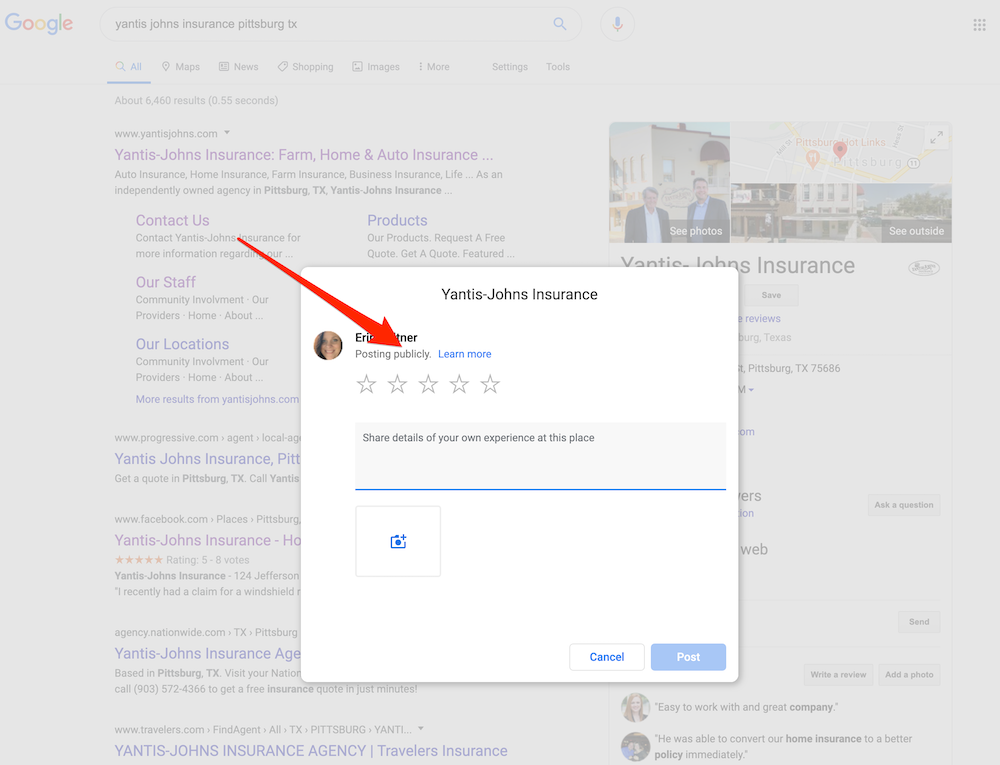The image size is (1000, 765).
Task: Select the third rating star
Action: pyautogui.click(x=428, y=384)
